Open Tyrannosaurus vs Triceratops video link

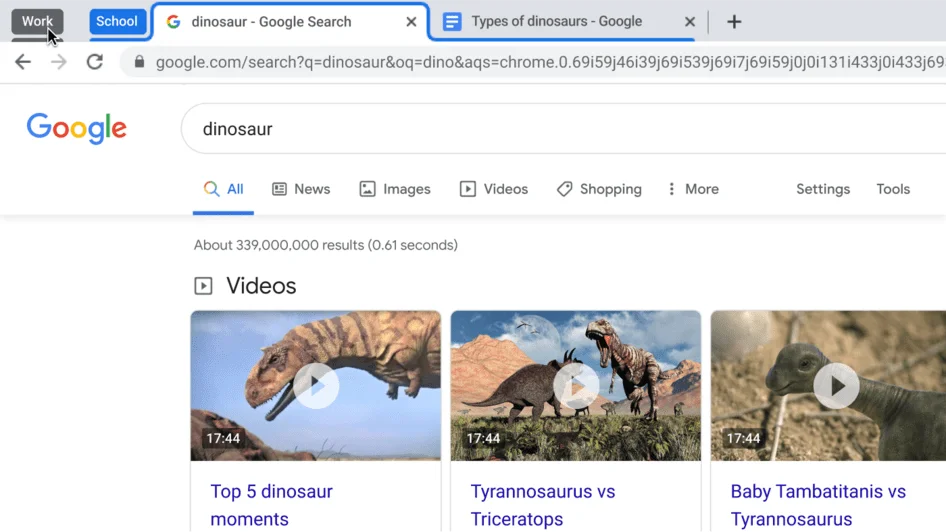point(543,505)
